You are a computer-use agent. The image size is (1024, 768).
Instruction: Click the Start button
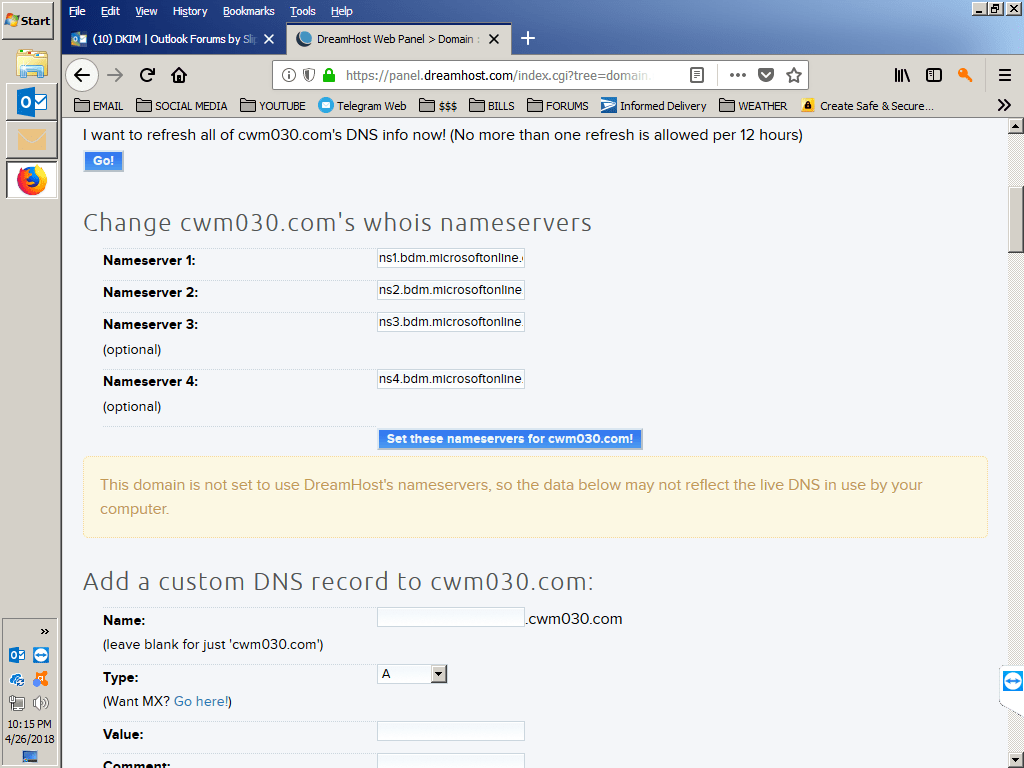[27, 20]
